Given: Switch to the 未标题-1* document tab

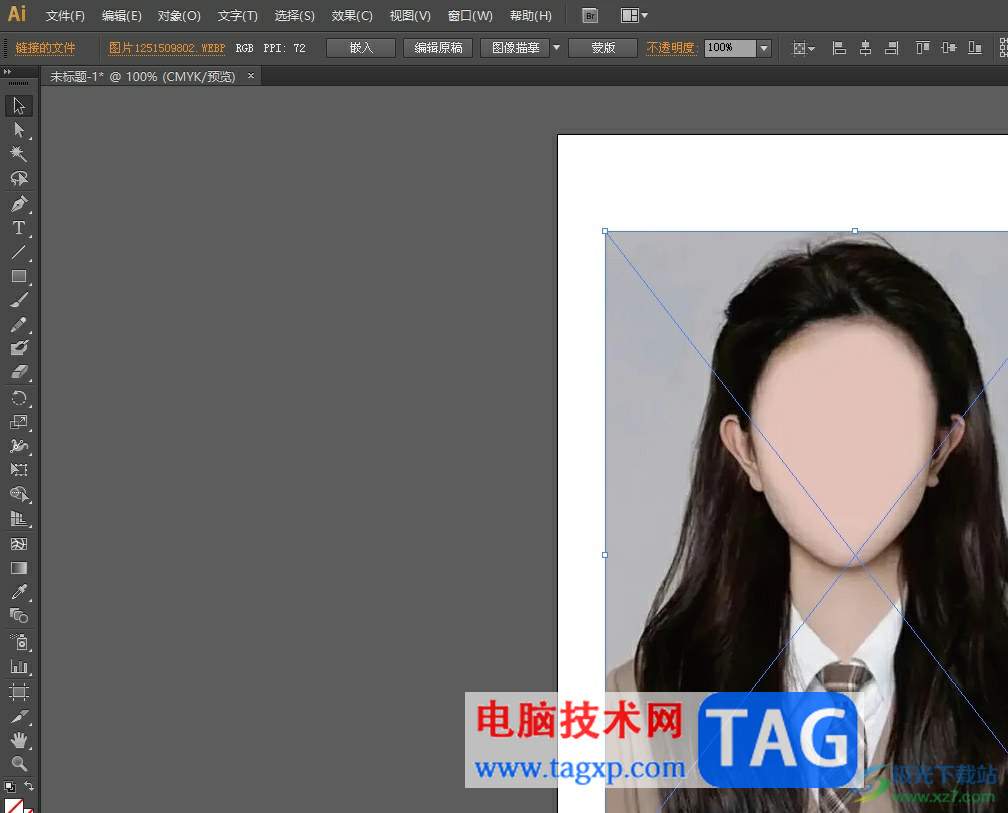Looking at the screenshot, I should 143,76.
